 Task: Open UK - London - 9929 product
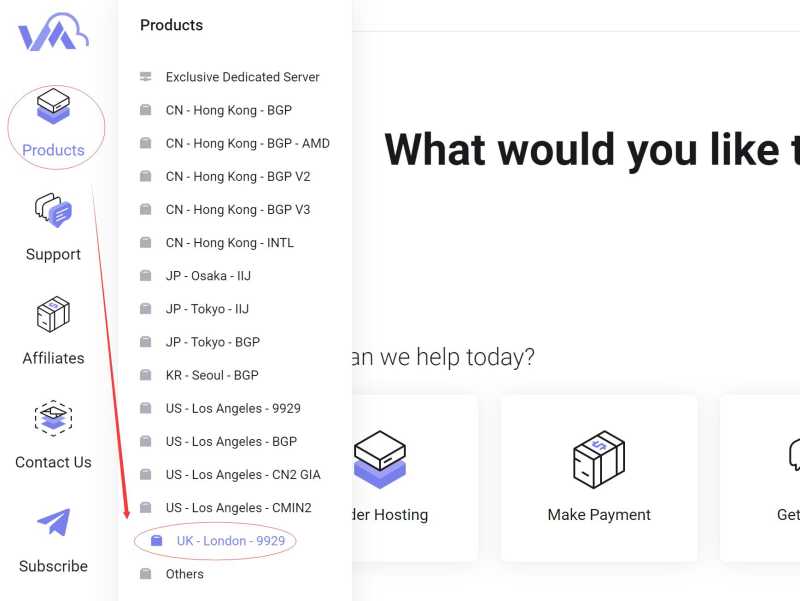point(230,541)
